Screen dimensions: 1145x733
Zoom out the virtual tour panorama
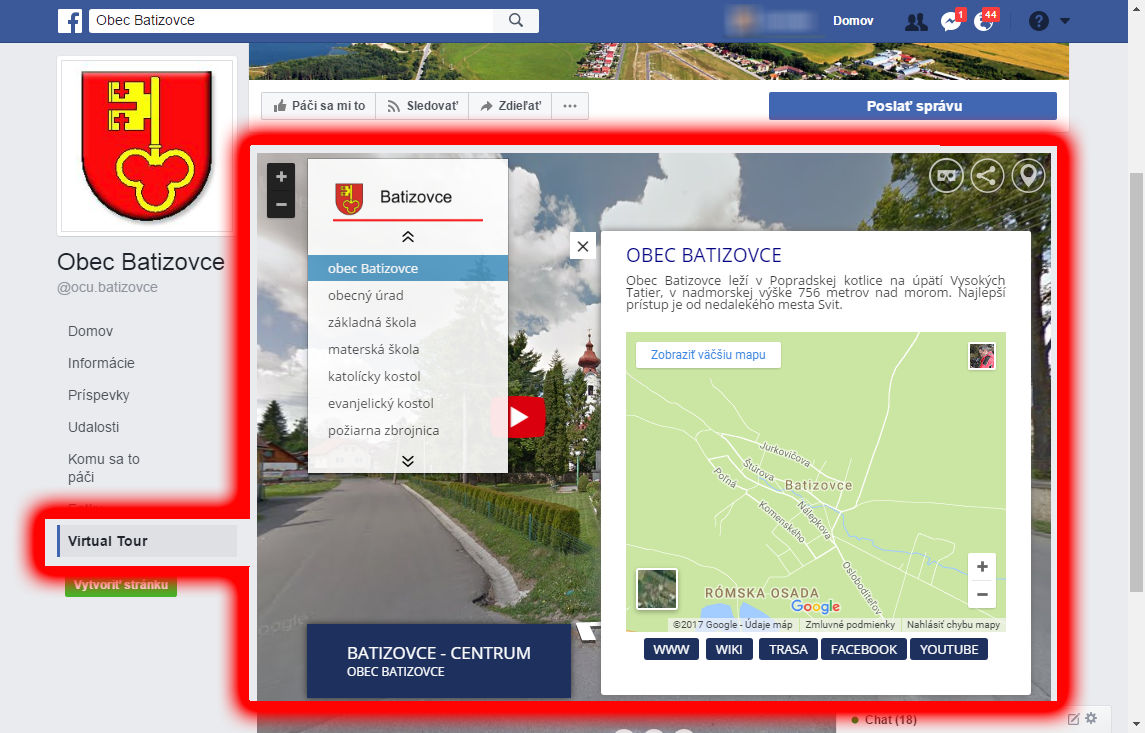281,204
